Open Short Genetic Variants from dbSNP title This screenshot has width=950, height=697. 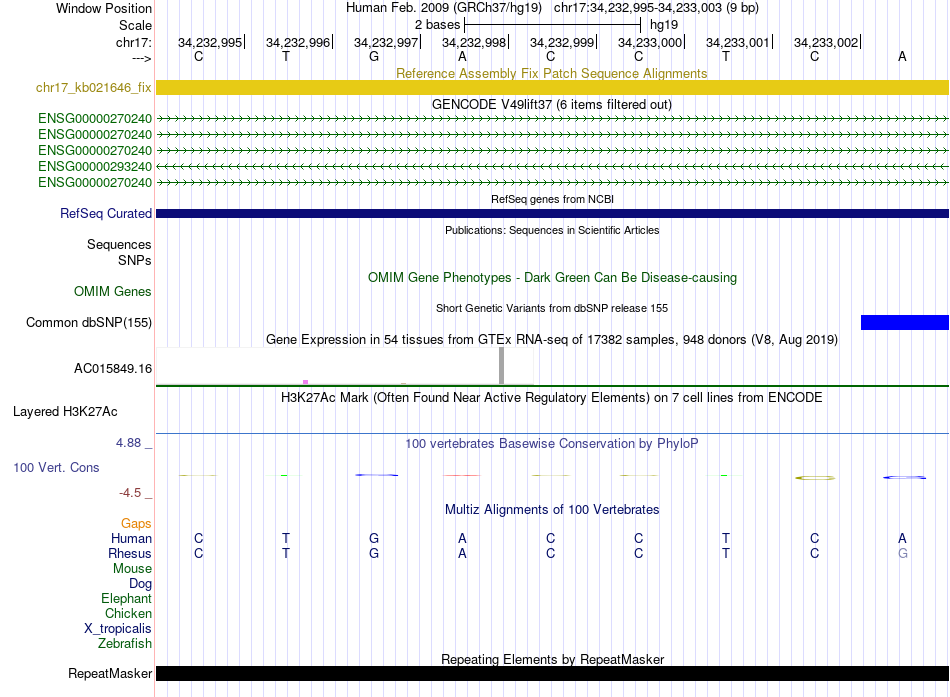(x=552, y=308)
